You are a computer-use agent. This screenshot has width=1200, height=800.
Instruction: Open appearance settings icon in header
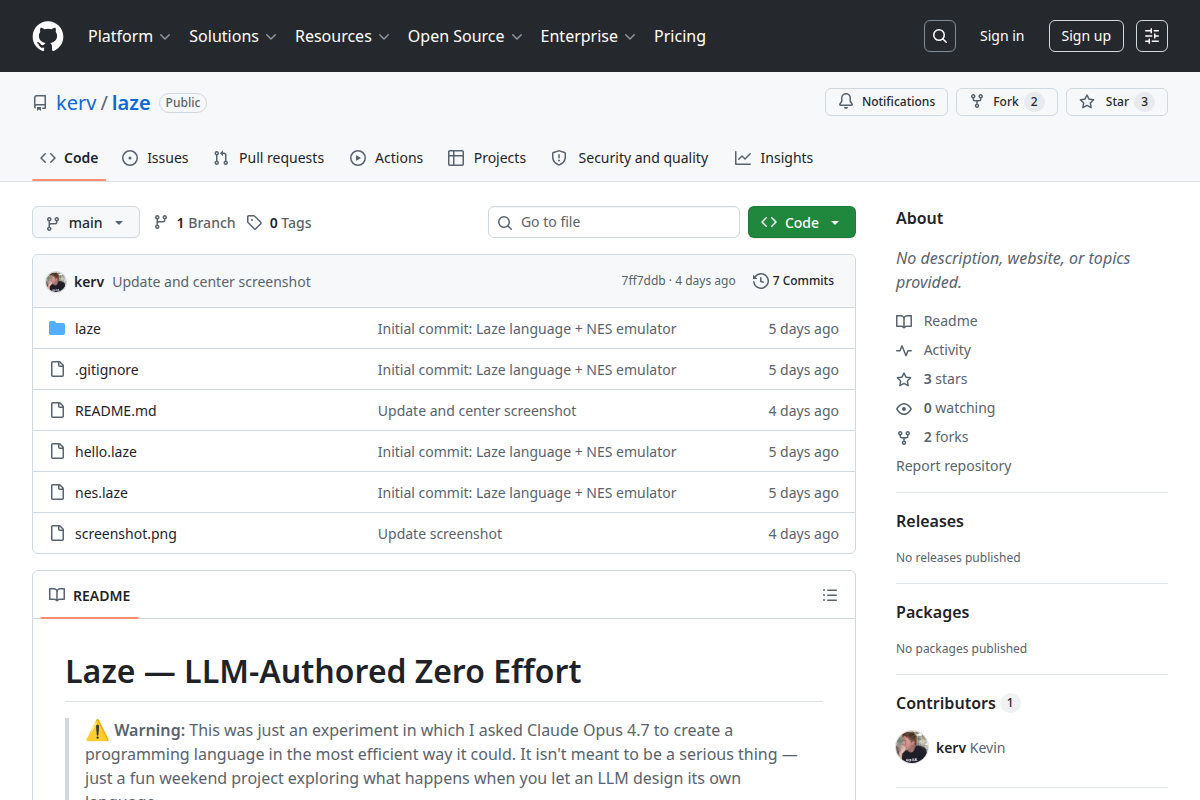[1152, 36]
